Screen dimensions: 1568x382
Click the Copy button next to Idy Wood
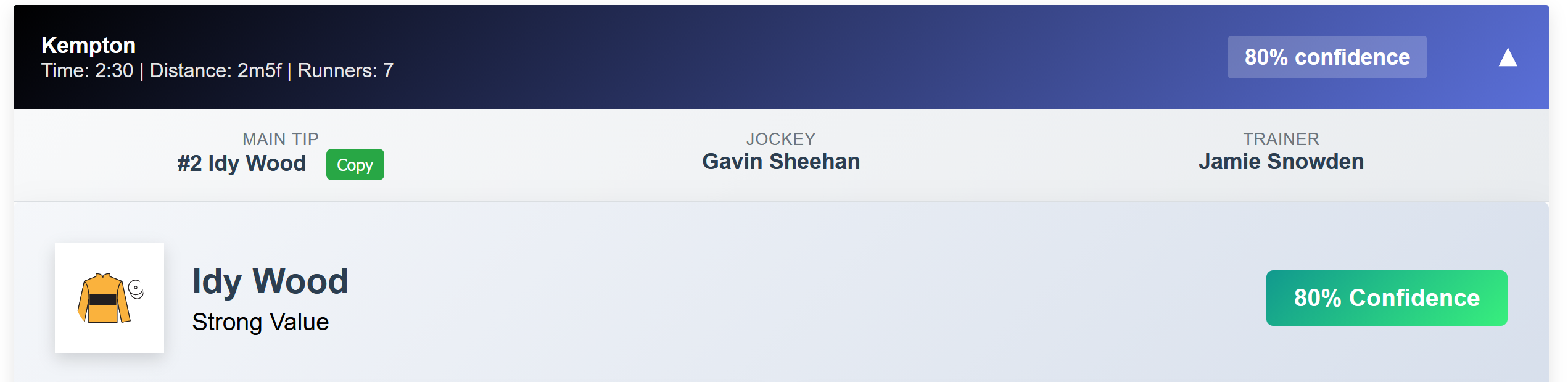[x=355, y=165]
